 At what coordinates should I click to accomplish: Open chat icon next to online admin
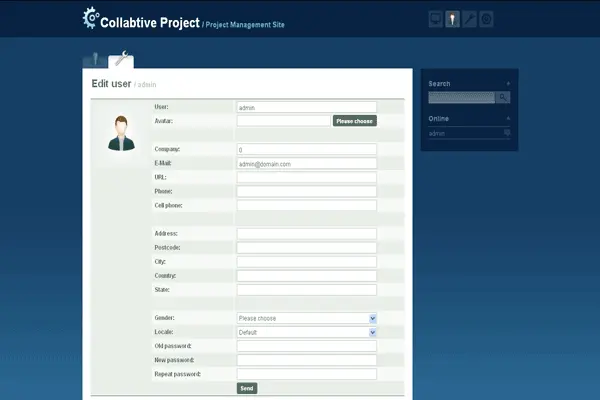click(507, 133)
